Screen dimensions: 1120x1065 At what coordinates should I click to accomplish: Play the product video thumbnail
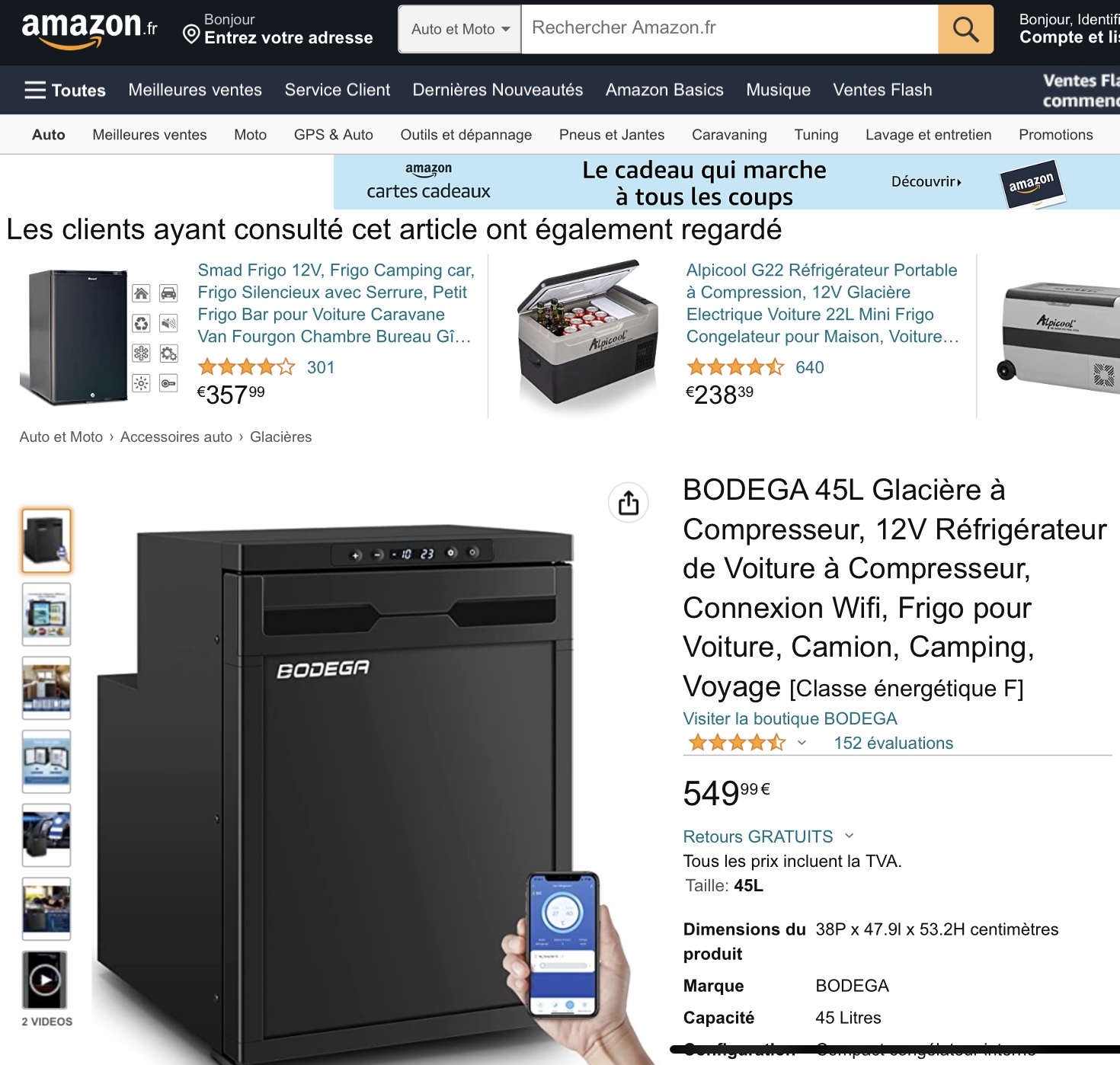(46, 980)
